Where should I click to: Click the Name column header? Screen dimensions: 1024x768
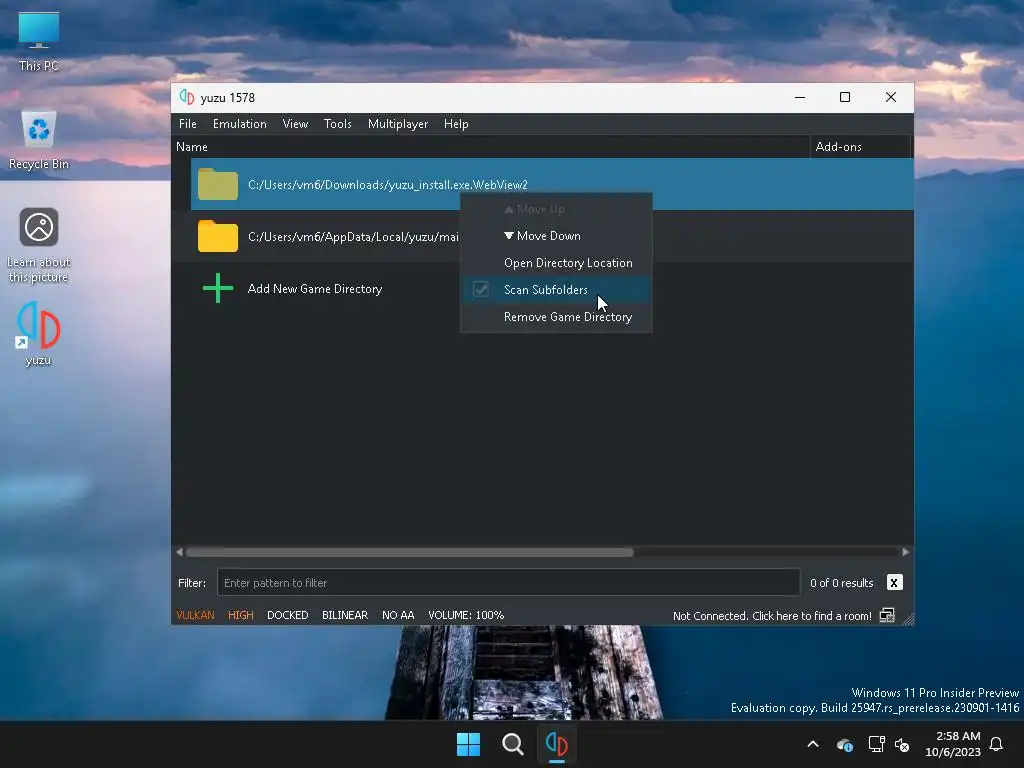pos(491,147)
